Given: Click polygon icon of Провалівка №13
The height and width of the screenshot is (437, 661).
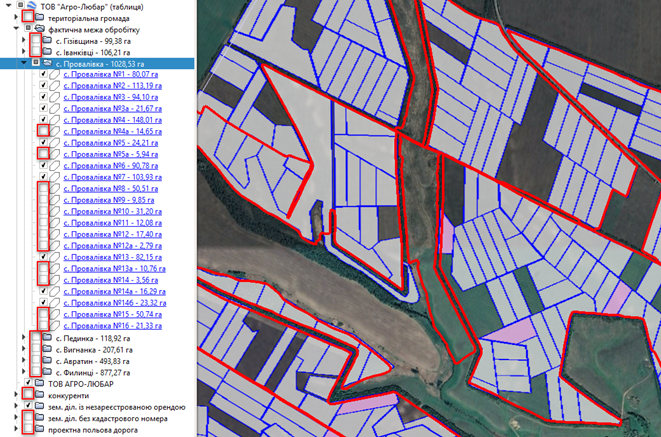Looking at the screenshot, I should tap(55, 257).
